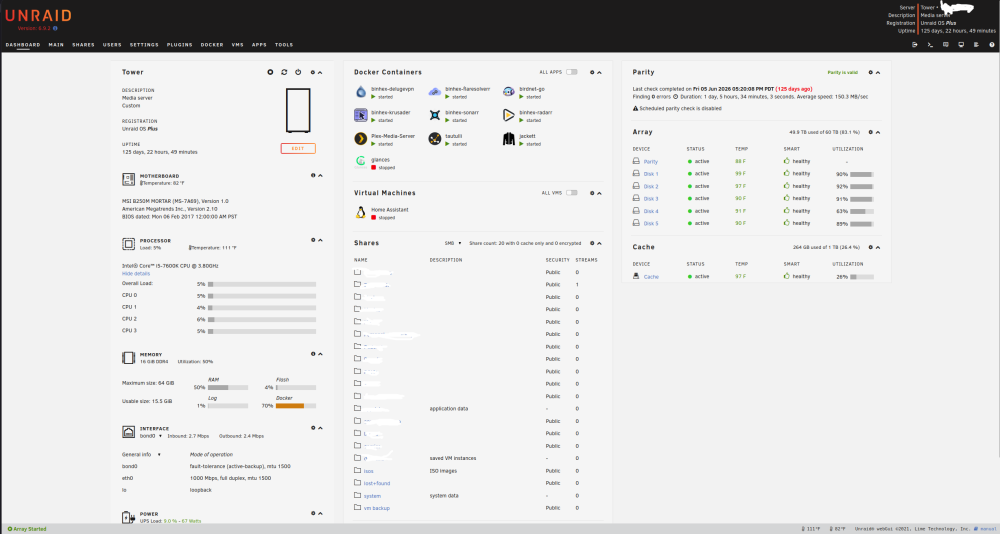Click the stop array icon in Tower panel

click(x=270, y=73)
